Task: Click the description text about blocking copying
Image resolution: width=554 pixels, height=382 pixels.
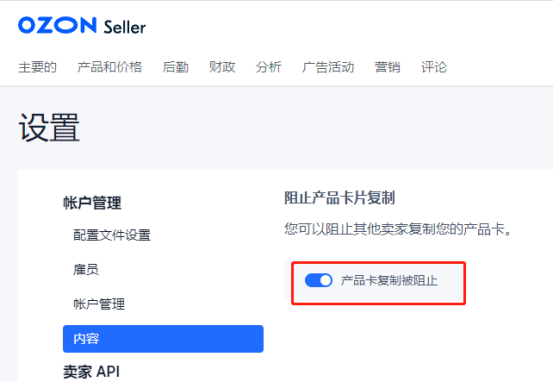Action: [x=398, y=229]
